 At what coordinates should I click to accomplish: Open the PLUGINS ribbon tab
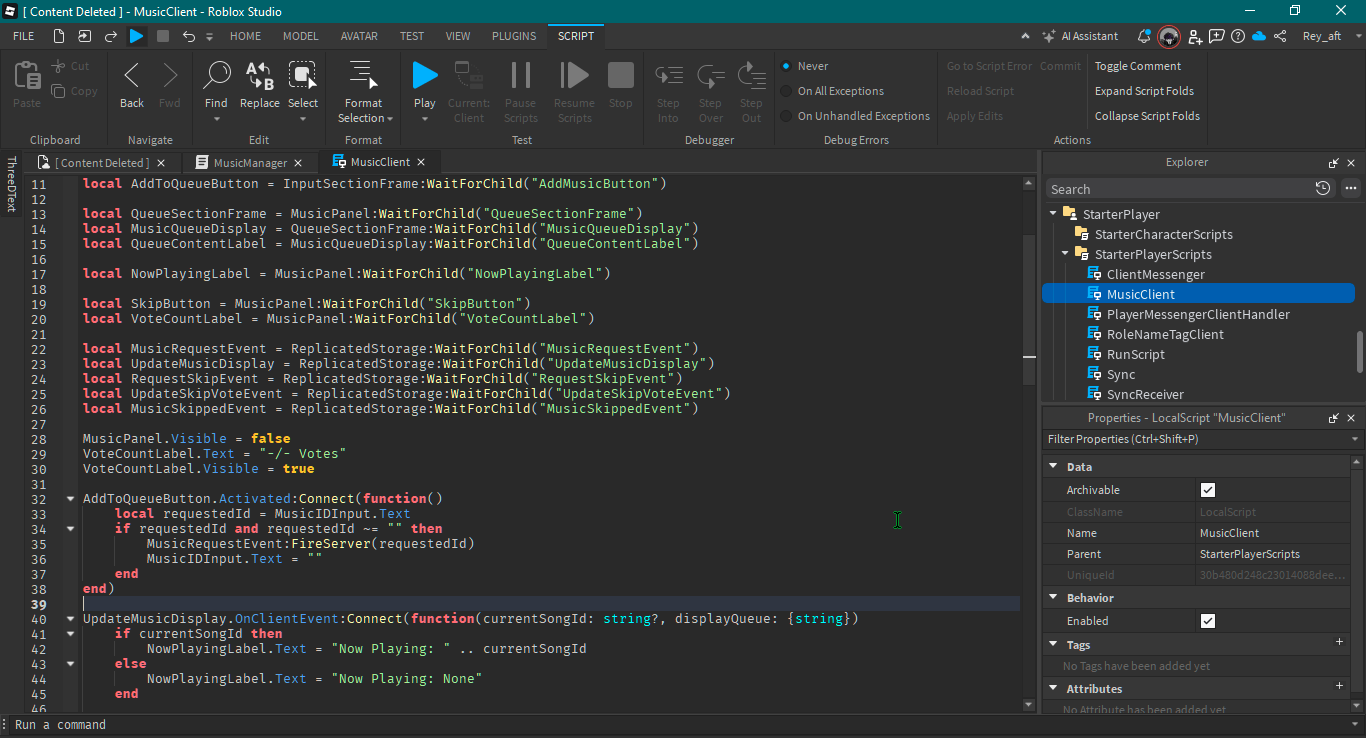point(514,36)
